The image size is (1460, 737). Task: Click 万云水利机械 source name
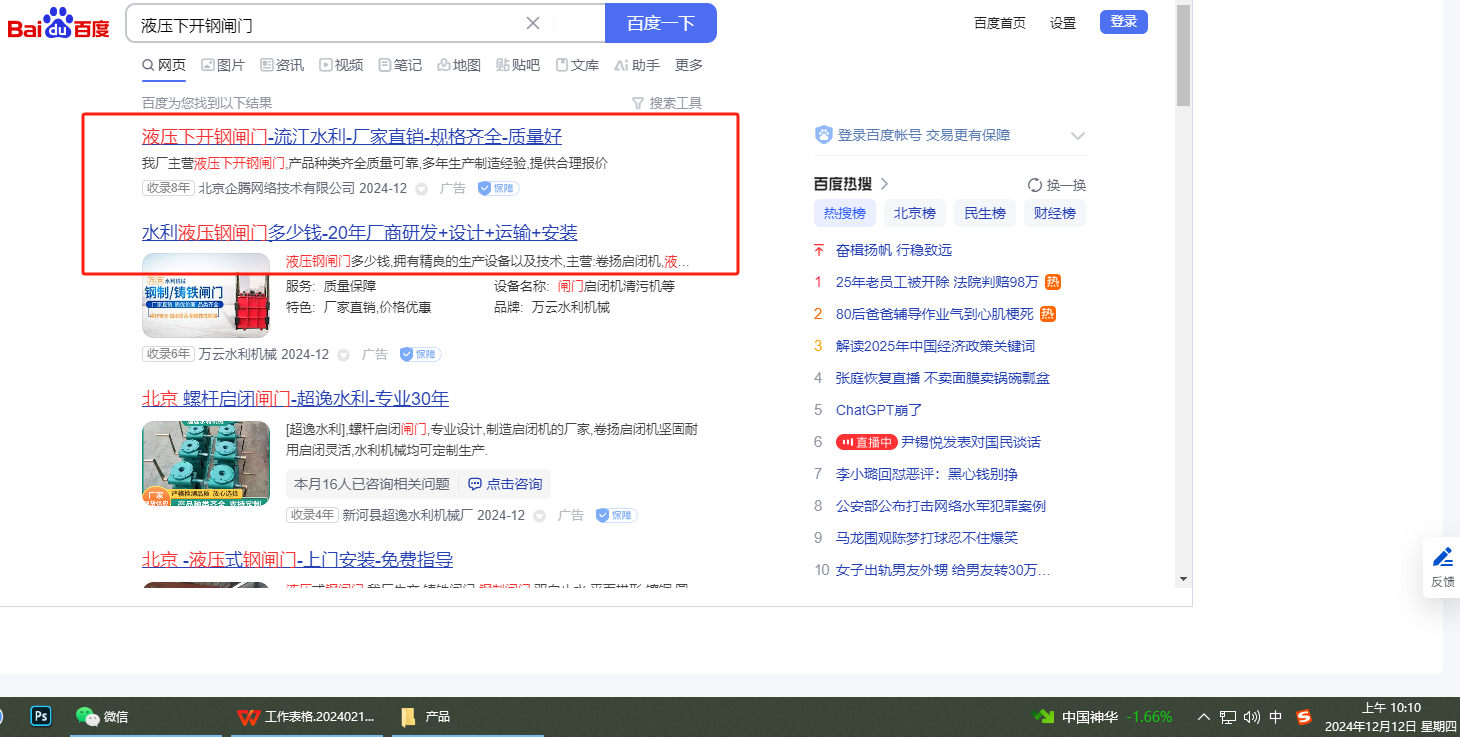tap(238, 354)
